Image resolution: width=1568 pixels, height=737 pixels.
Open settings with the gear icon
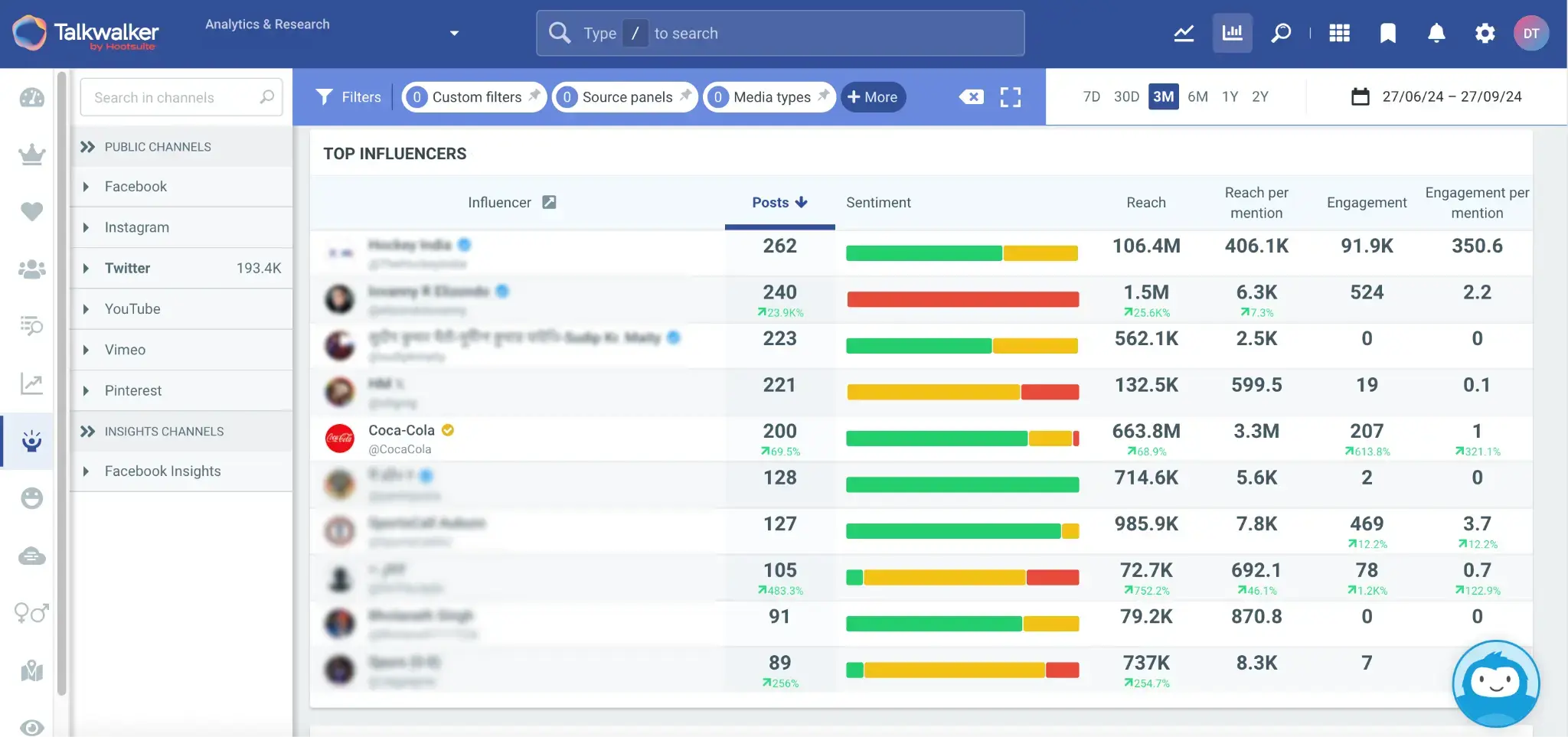click(1484, 33)
